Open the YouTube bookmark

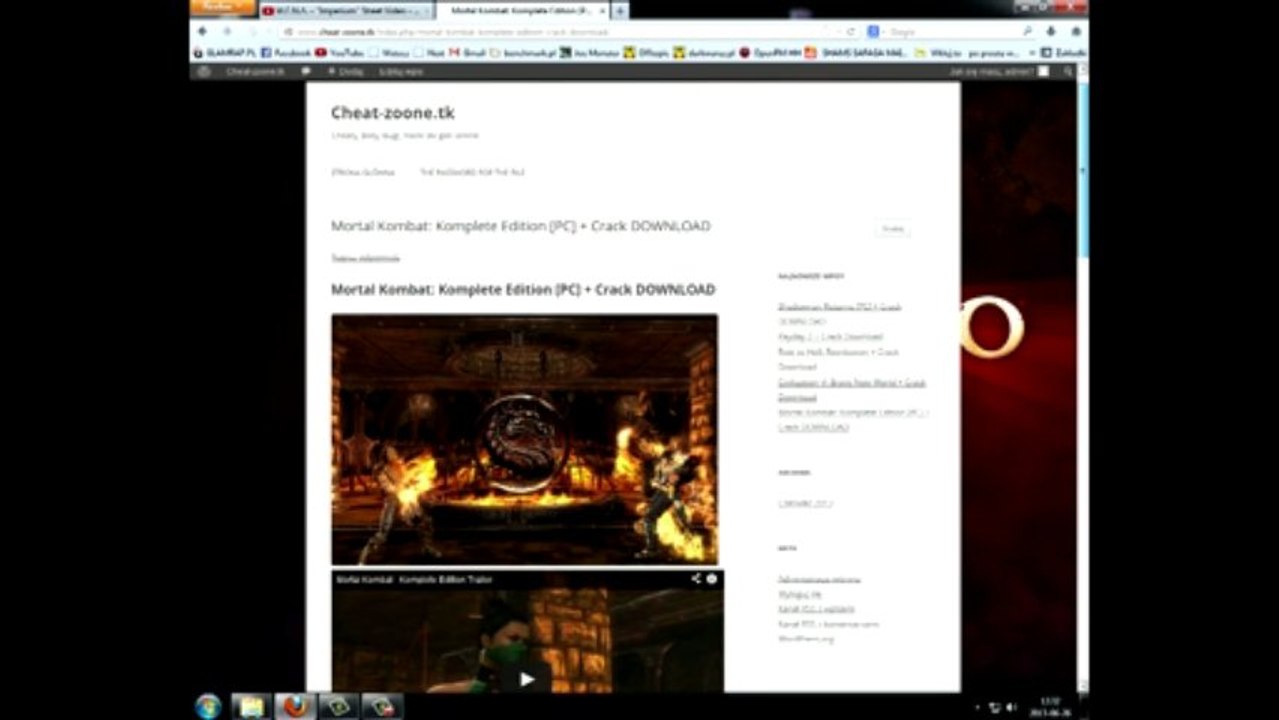click(x=340, y=52)
